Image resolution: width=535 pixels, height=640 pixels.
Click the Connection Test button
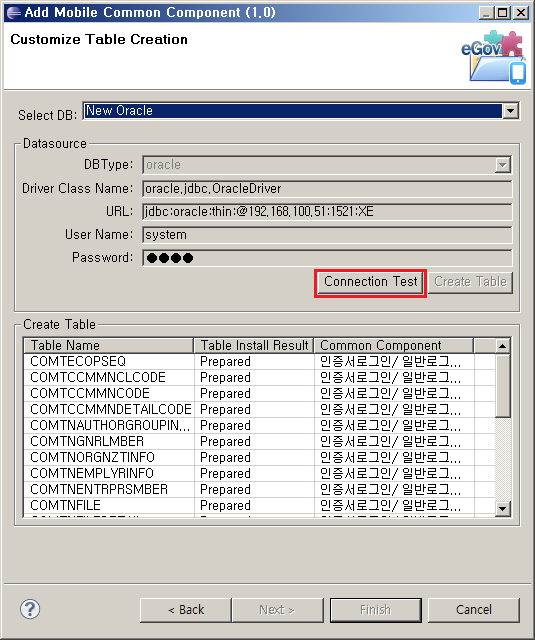[x=371, y=282]
